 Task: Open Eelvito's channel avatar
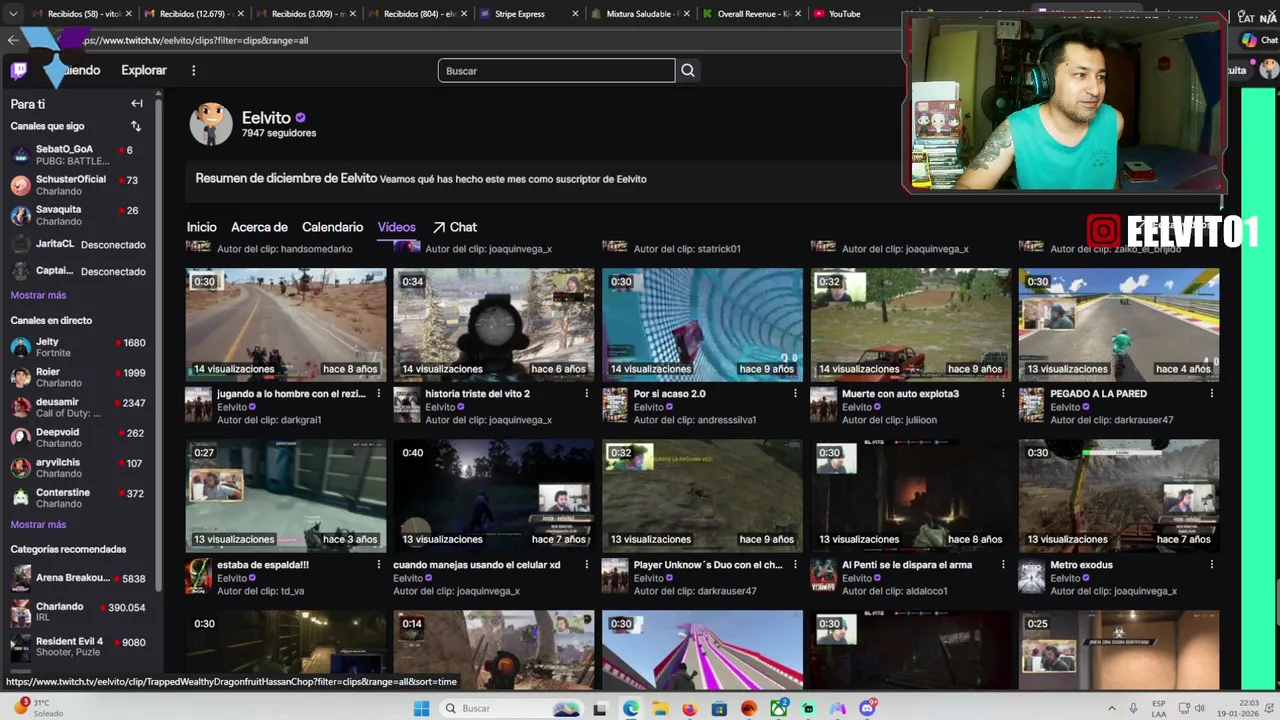pos(211,124)
